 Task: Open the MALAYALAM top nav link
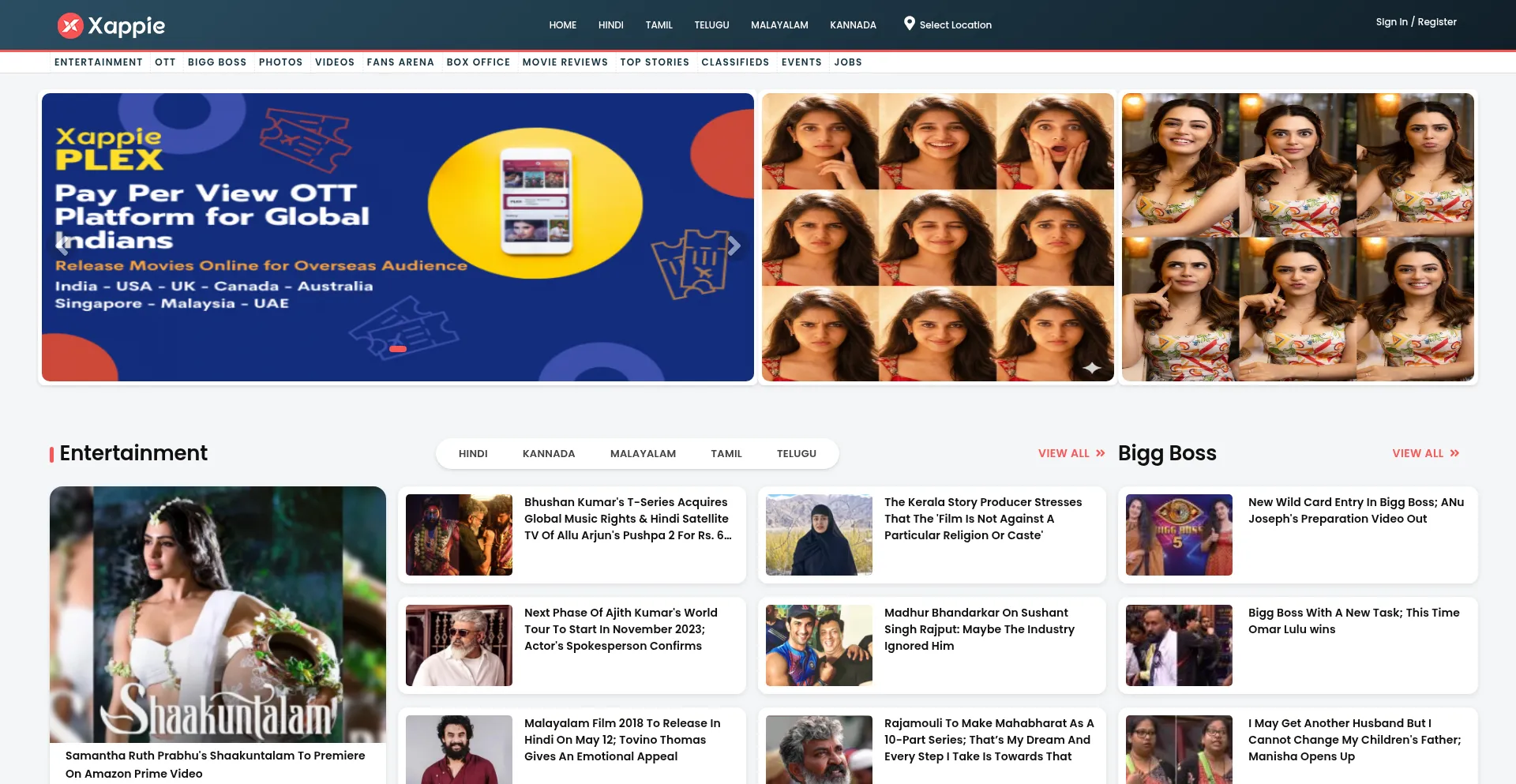pyautogui.click(x=779, y=25)
